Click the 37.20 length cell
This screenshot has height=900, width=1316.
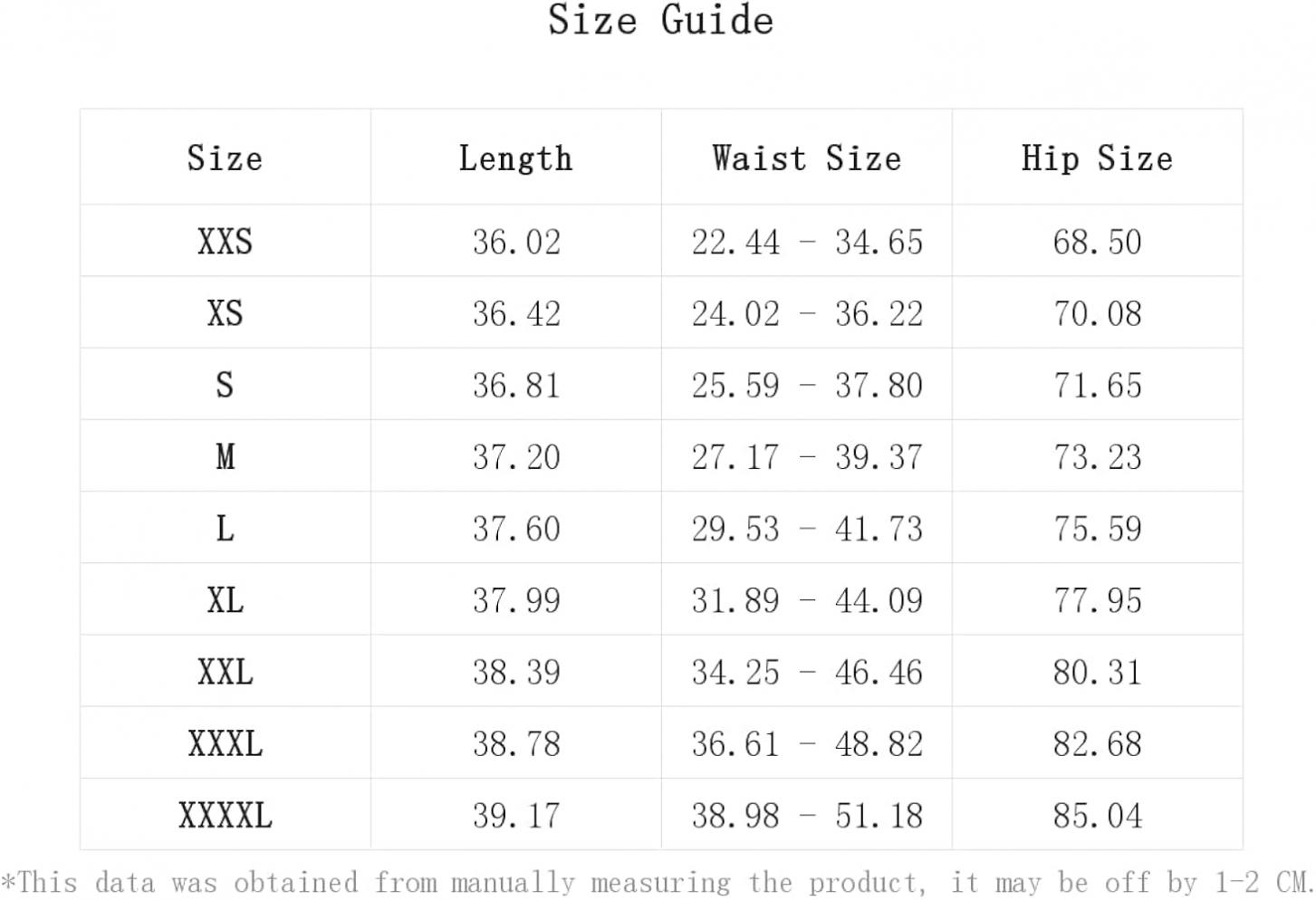point(516,456)
